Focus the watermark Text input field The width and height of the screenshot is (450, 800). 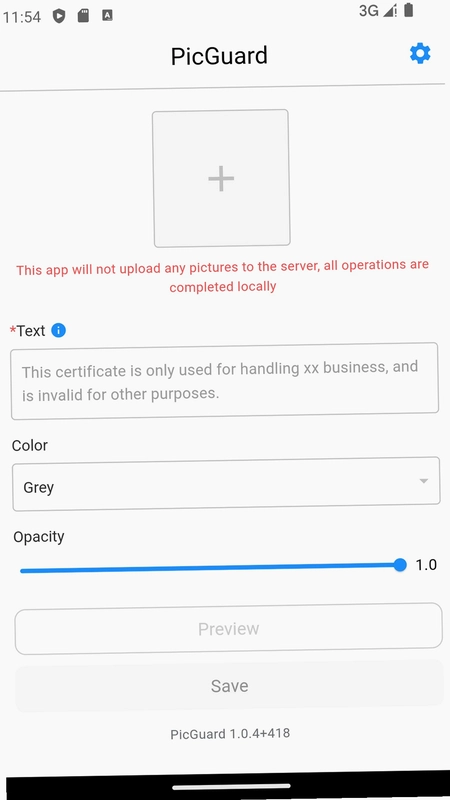tap(224, 381)
